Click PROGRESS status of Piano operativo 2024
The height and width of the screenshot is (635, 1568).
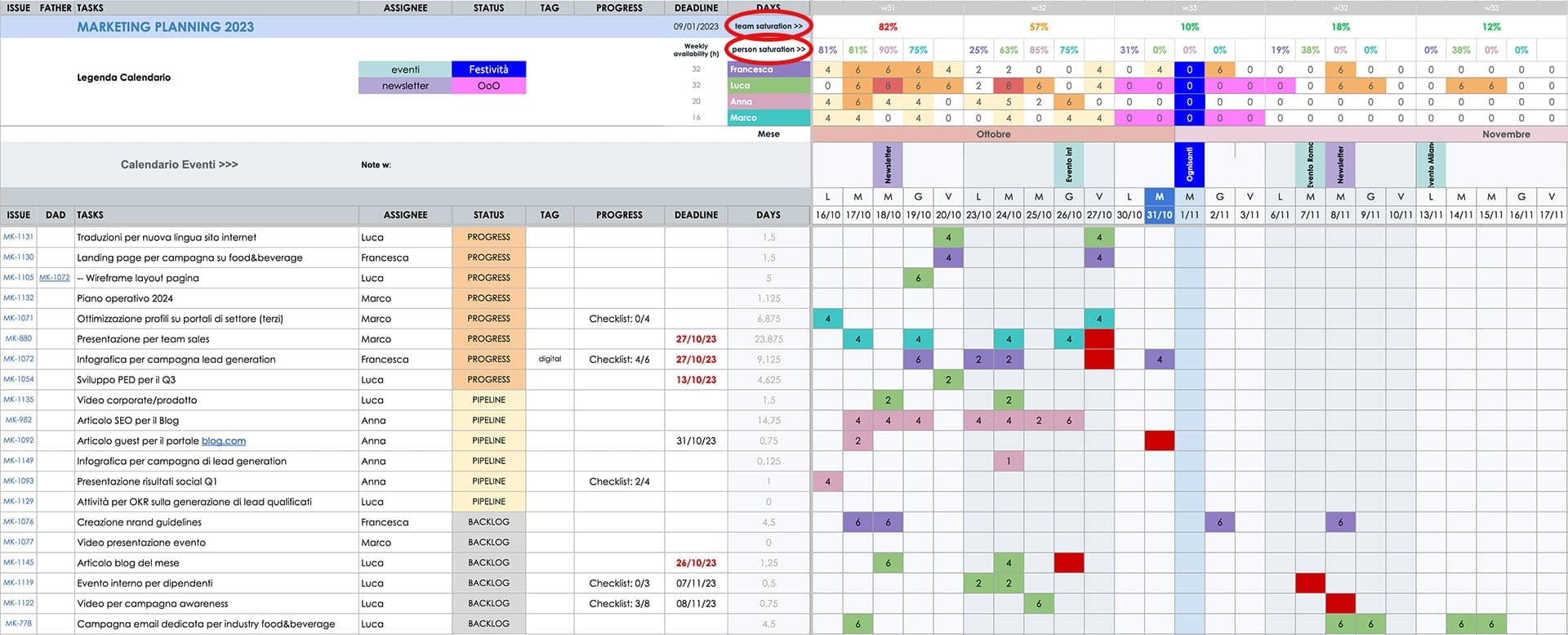488,298
